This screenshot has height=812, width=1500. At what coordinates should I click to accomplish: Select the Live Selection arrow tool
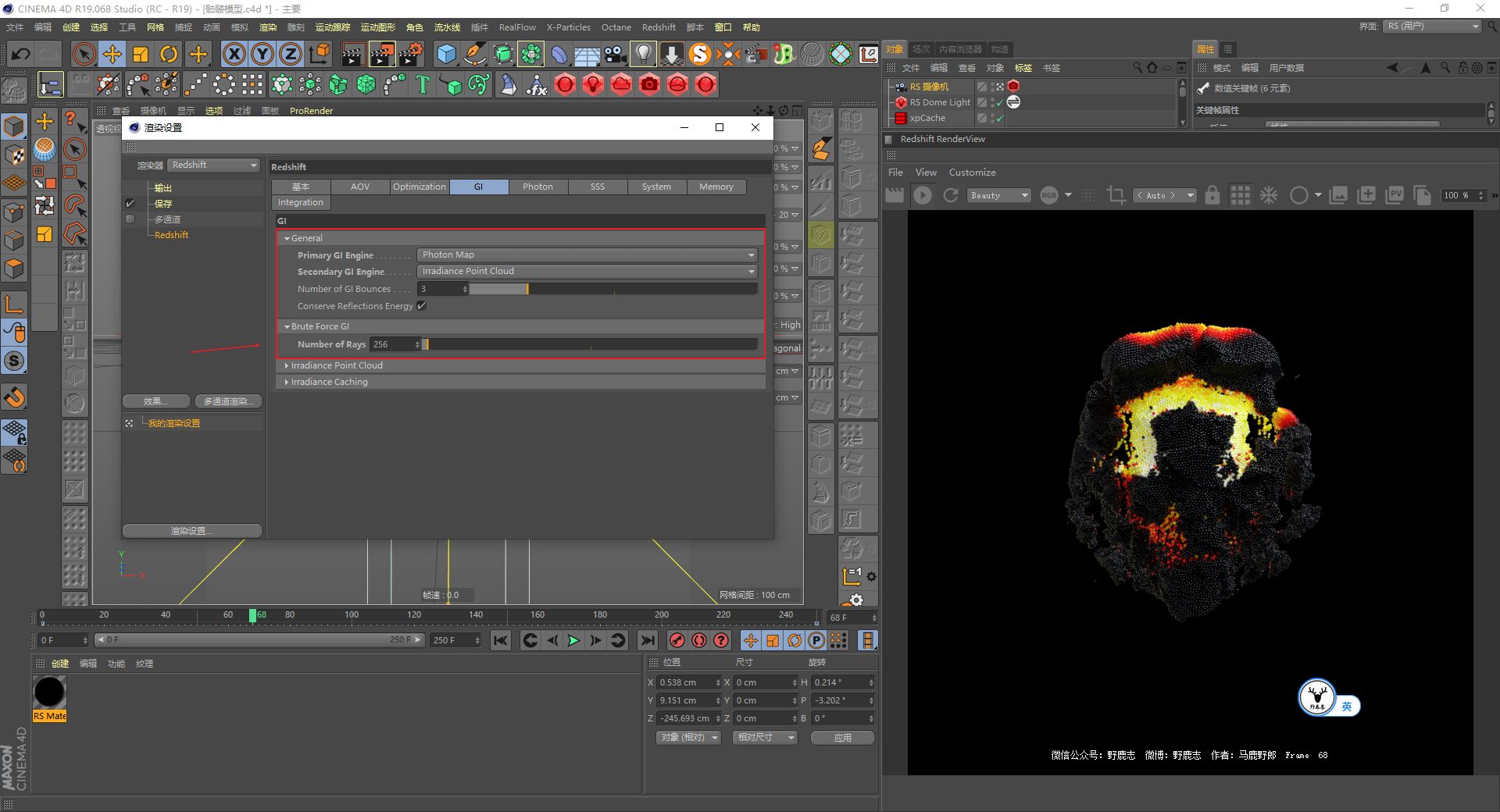tap(84, 54)
